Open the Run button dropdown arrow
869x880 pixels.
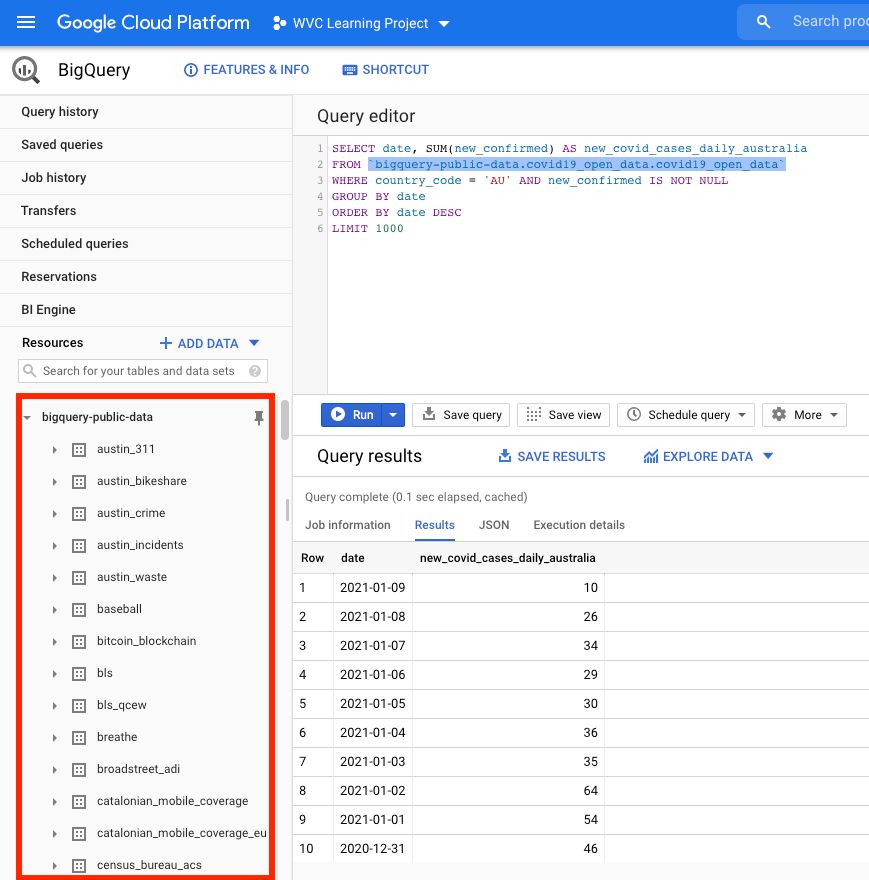[392, 415]
